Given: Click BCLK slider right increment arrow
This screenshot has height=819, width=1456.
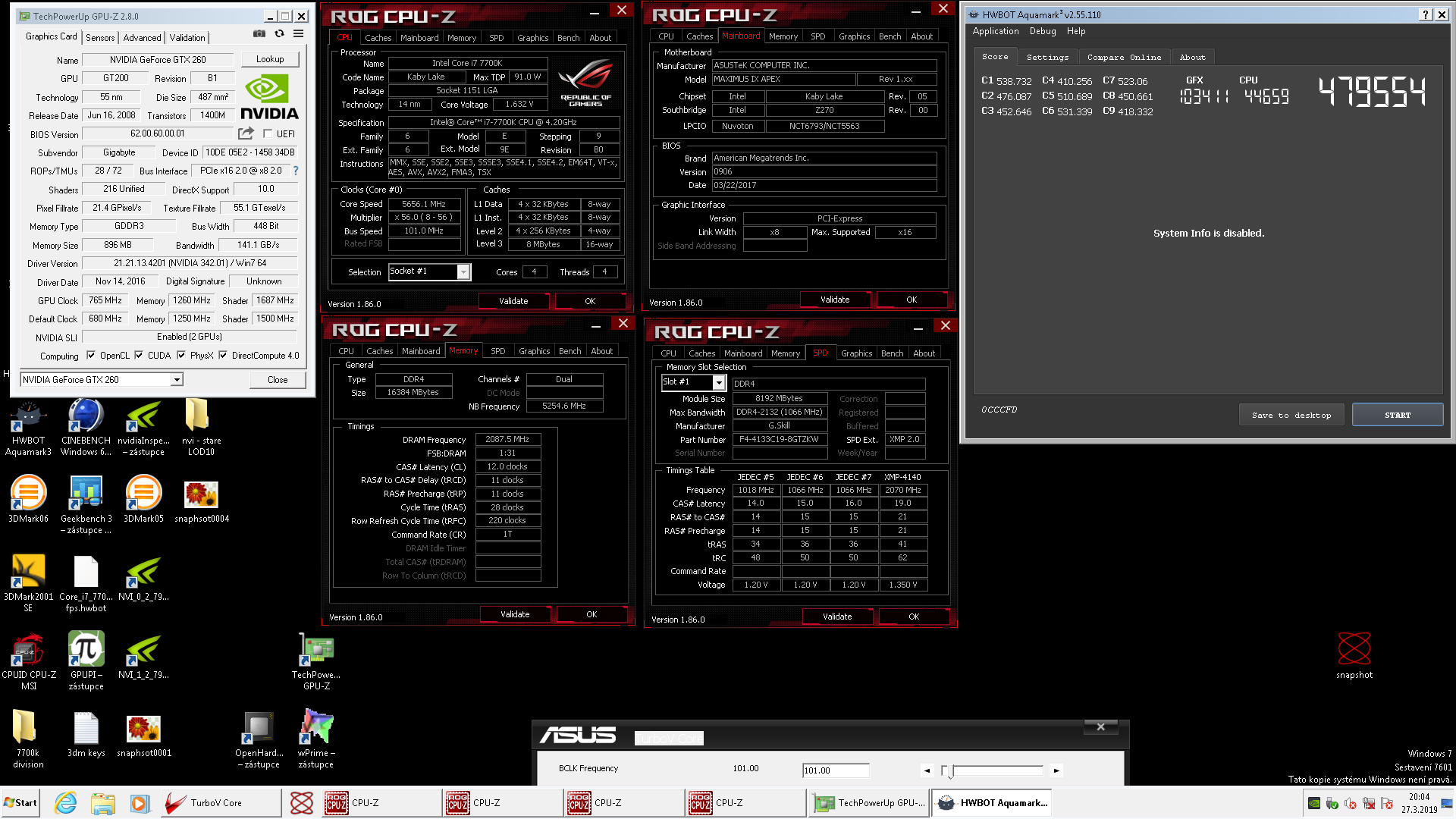Looking at the screenshot, I should 1056,770.
